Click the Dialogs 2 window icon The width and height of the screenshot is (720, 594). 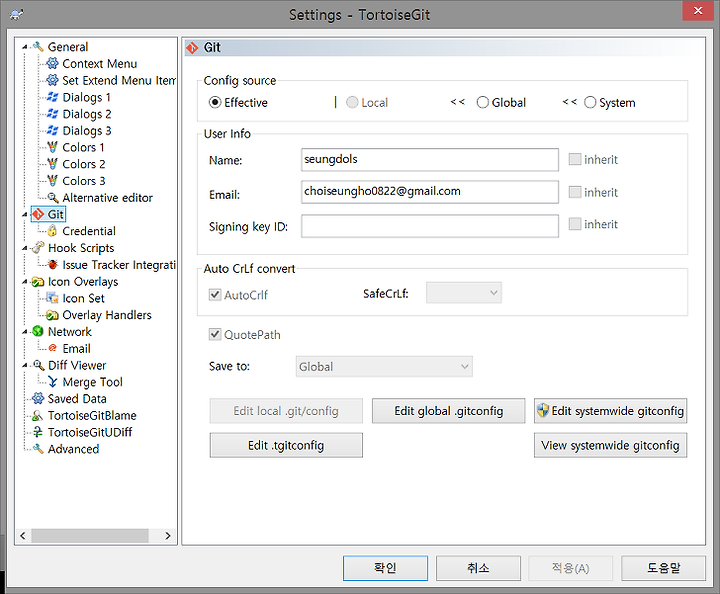[x=53, y=114]
